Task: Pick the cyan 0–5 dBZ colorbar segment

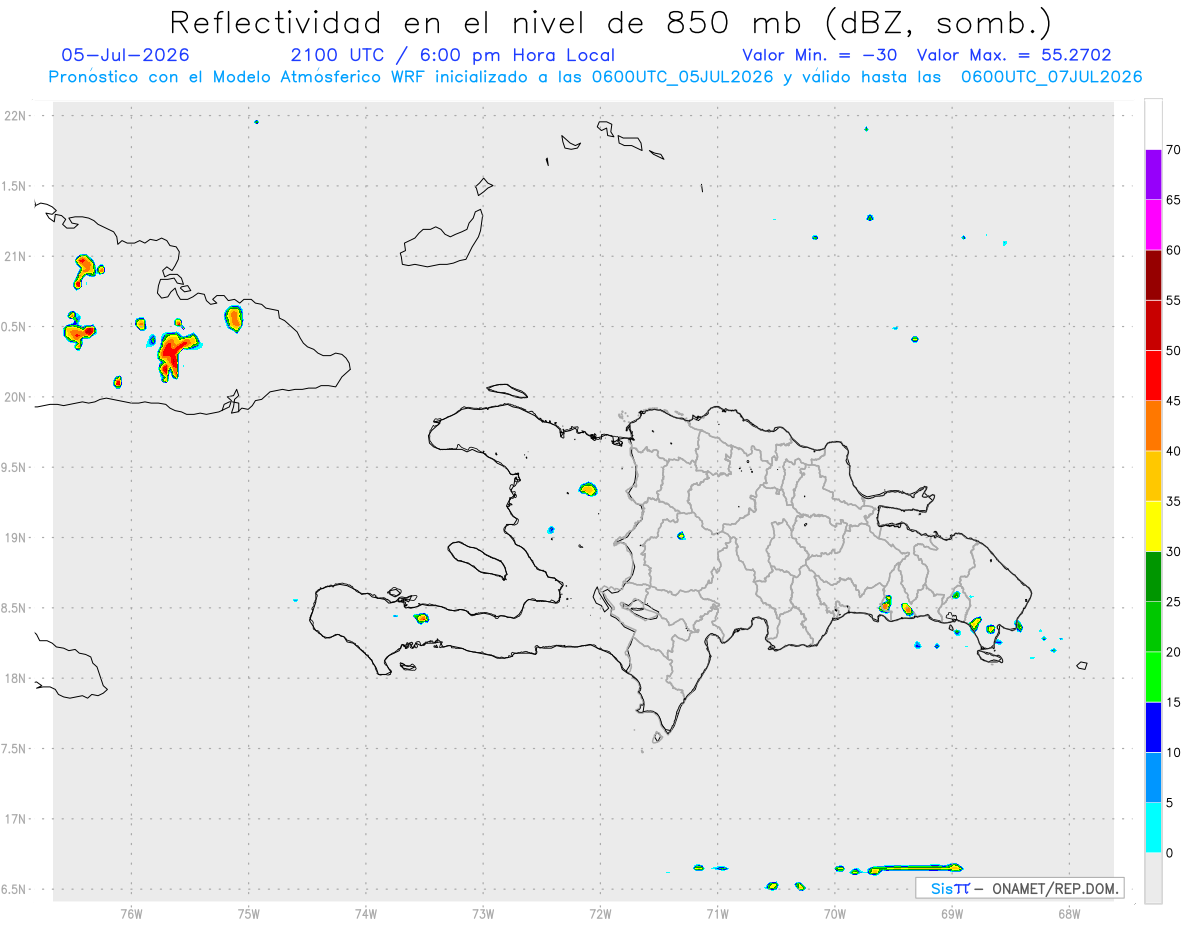Action: coord(1153,828)
